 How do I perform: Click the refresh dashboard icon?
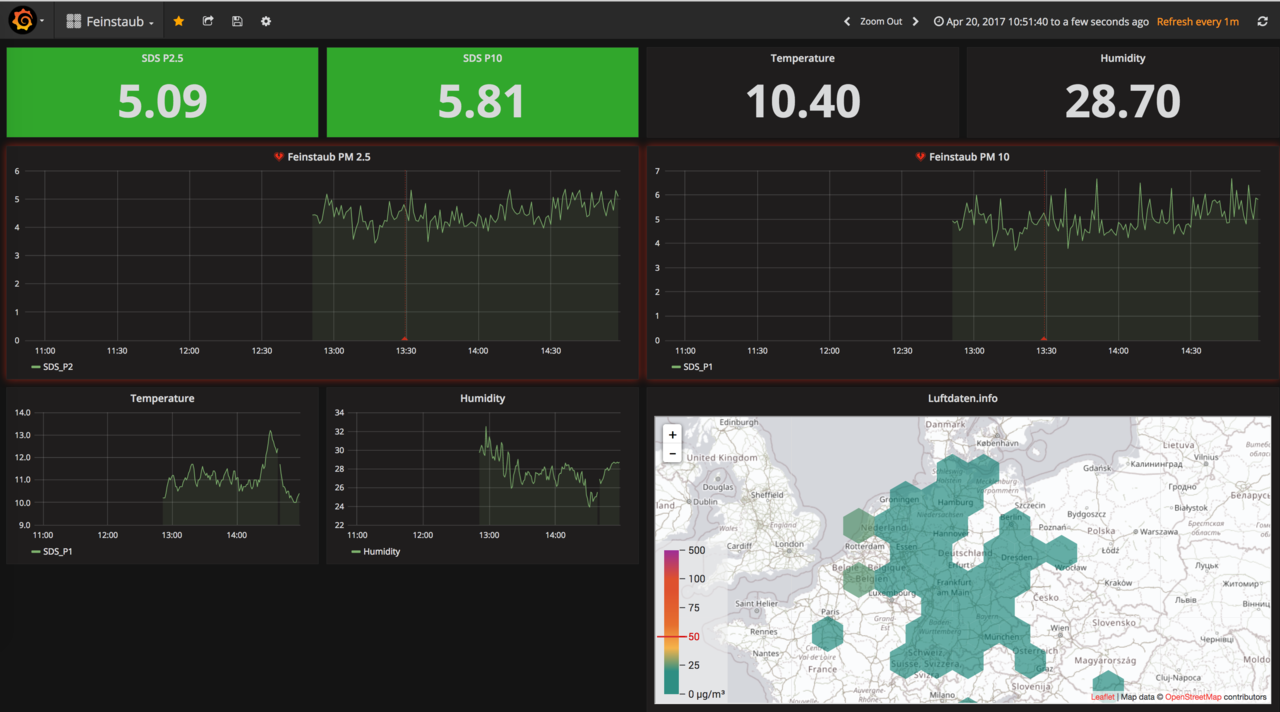[1262, 21]
